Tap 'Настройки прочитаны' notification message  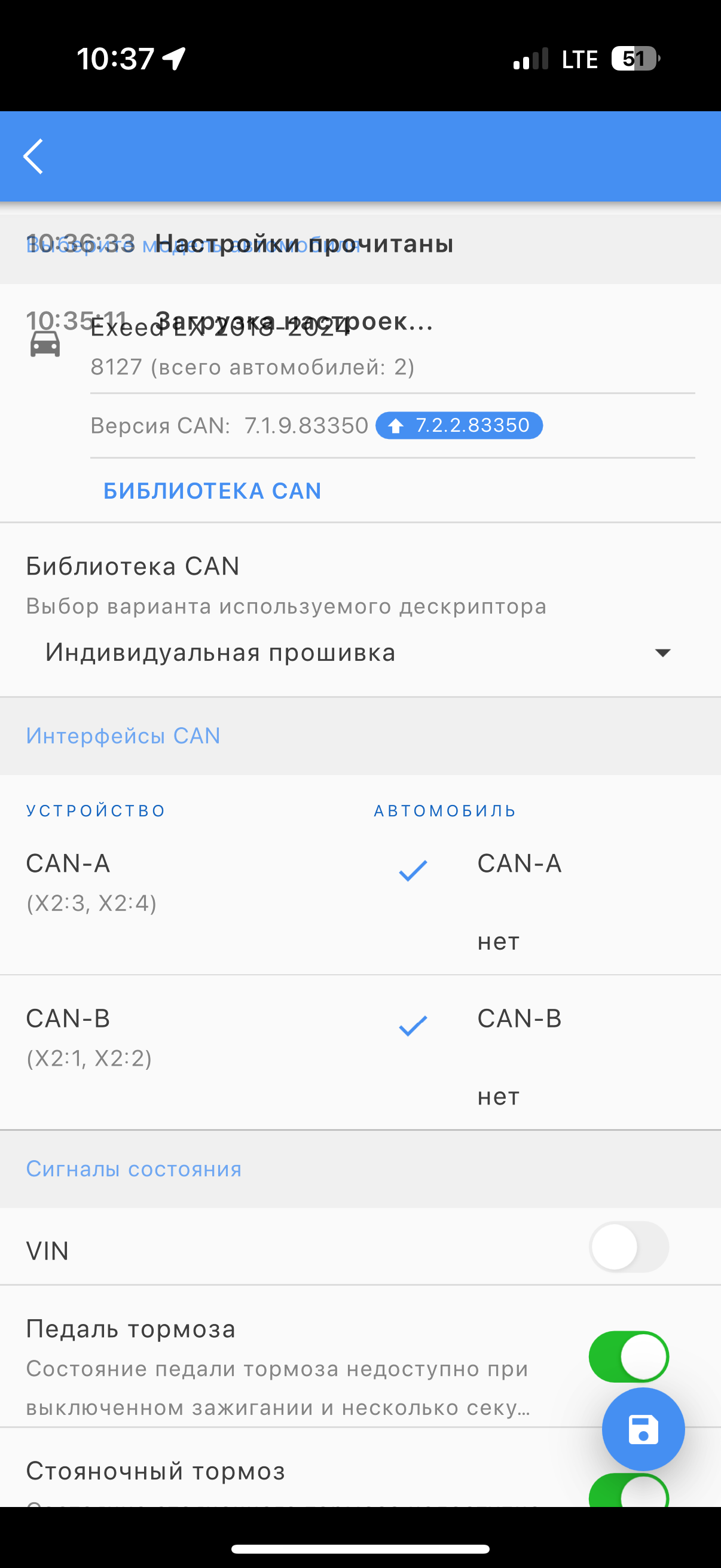pos(304,243)
